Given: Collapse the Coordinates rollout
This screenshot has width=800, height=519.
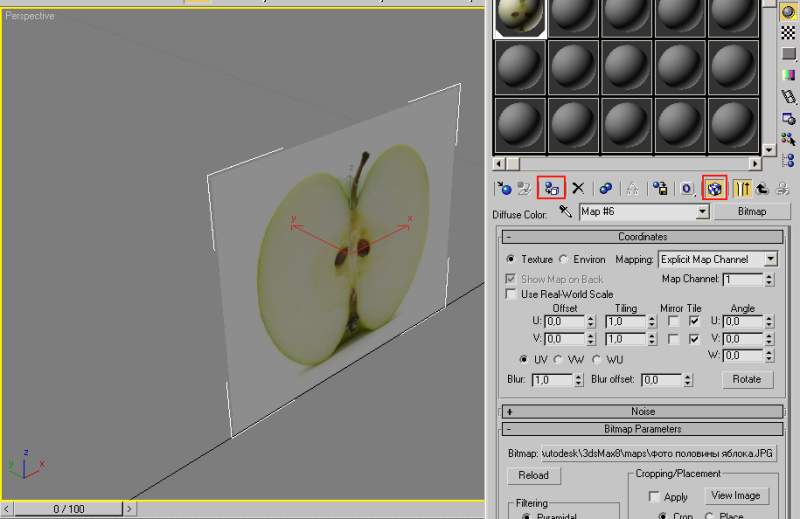Looking at the screenshot, I should (642, 237).
